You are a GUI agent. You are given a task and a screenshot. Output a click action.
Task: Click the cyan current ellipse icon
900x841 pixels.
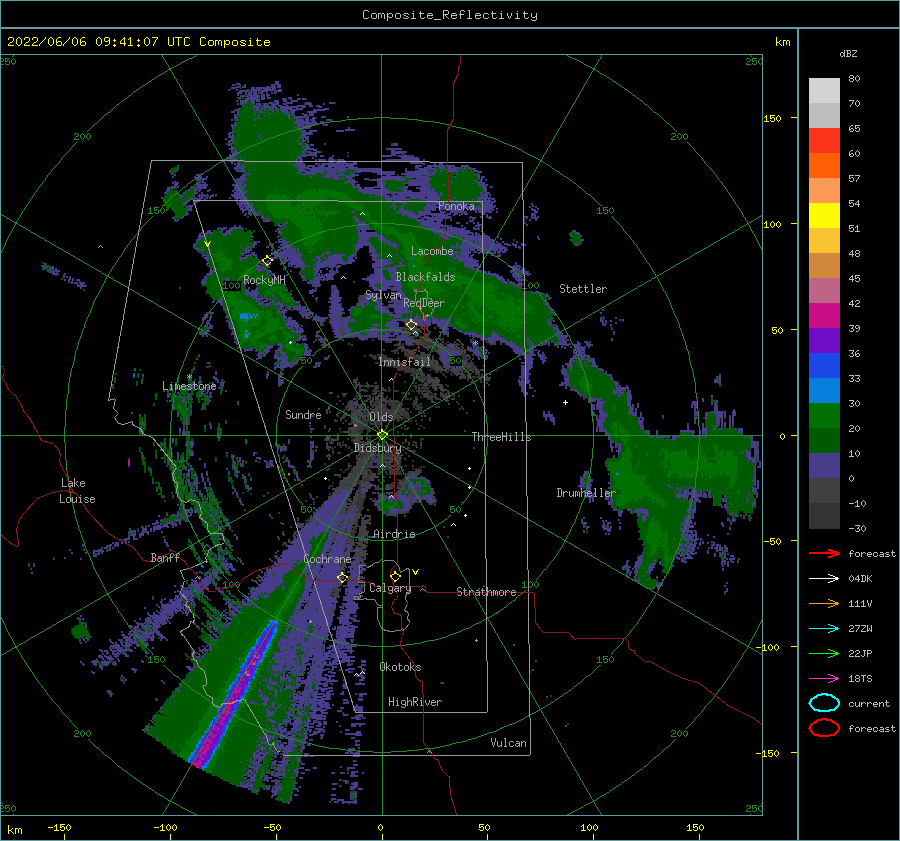point(824,703)
